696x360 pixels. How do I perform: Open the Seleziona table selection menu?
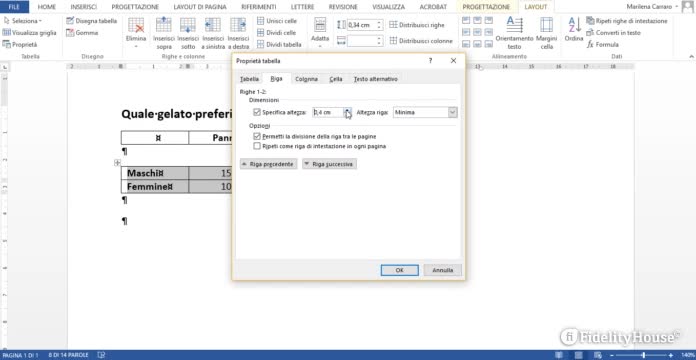[22, 21]
